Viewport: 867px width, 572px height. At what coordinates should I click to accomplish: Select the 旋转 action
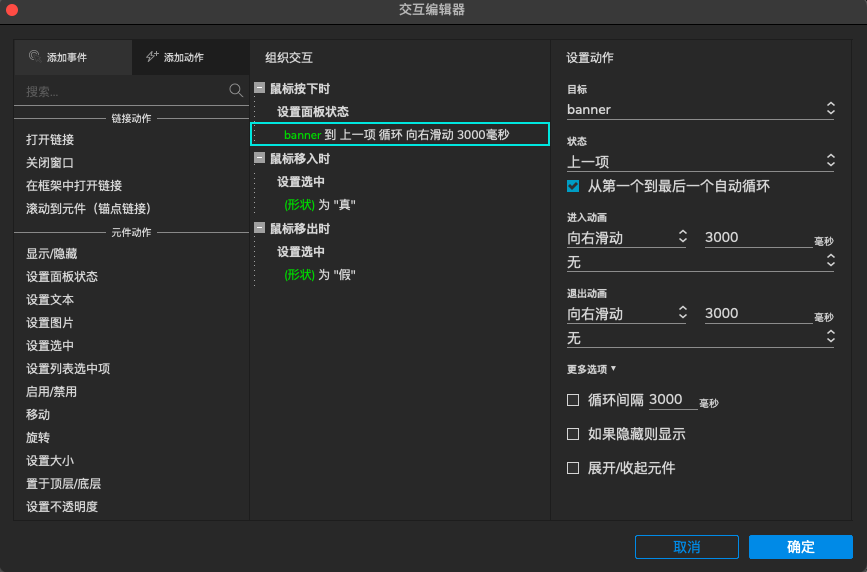pyautogui.click(x=38, y=438)
